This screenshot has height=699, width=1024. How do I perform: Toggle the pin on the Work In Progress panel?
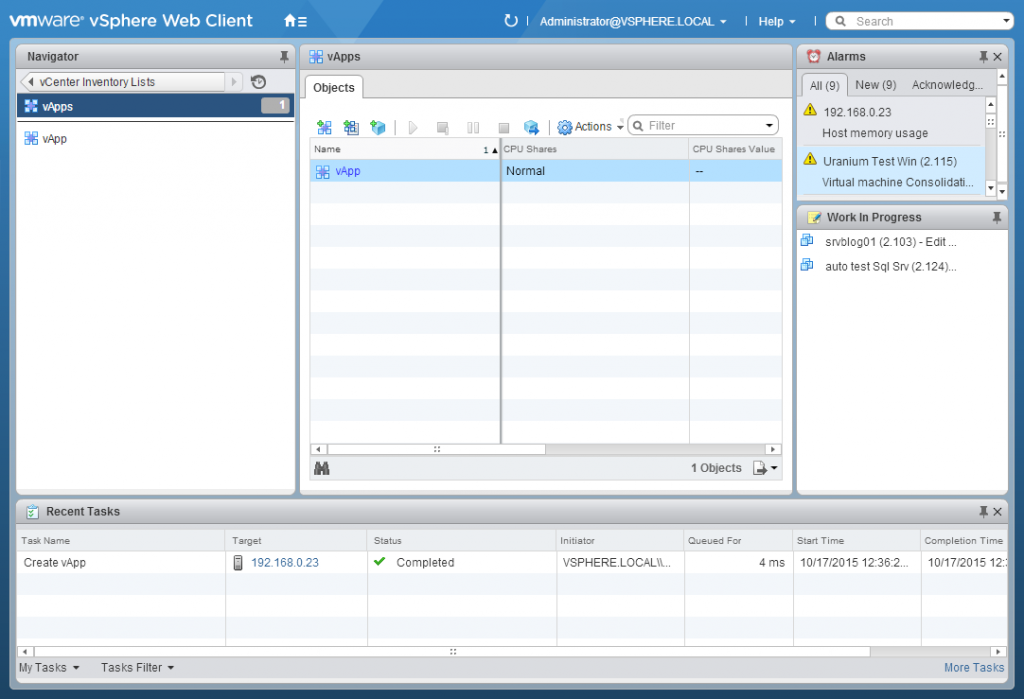996,217
